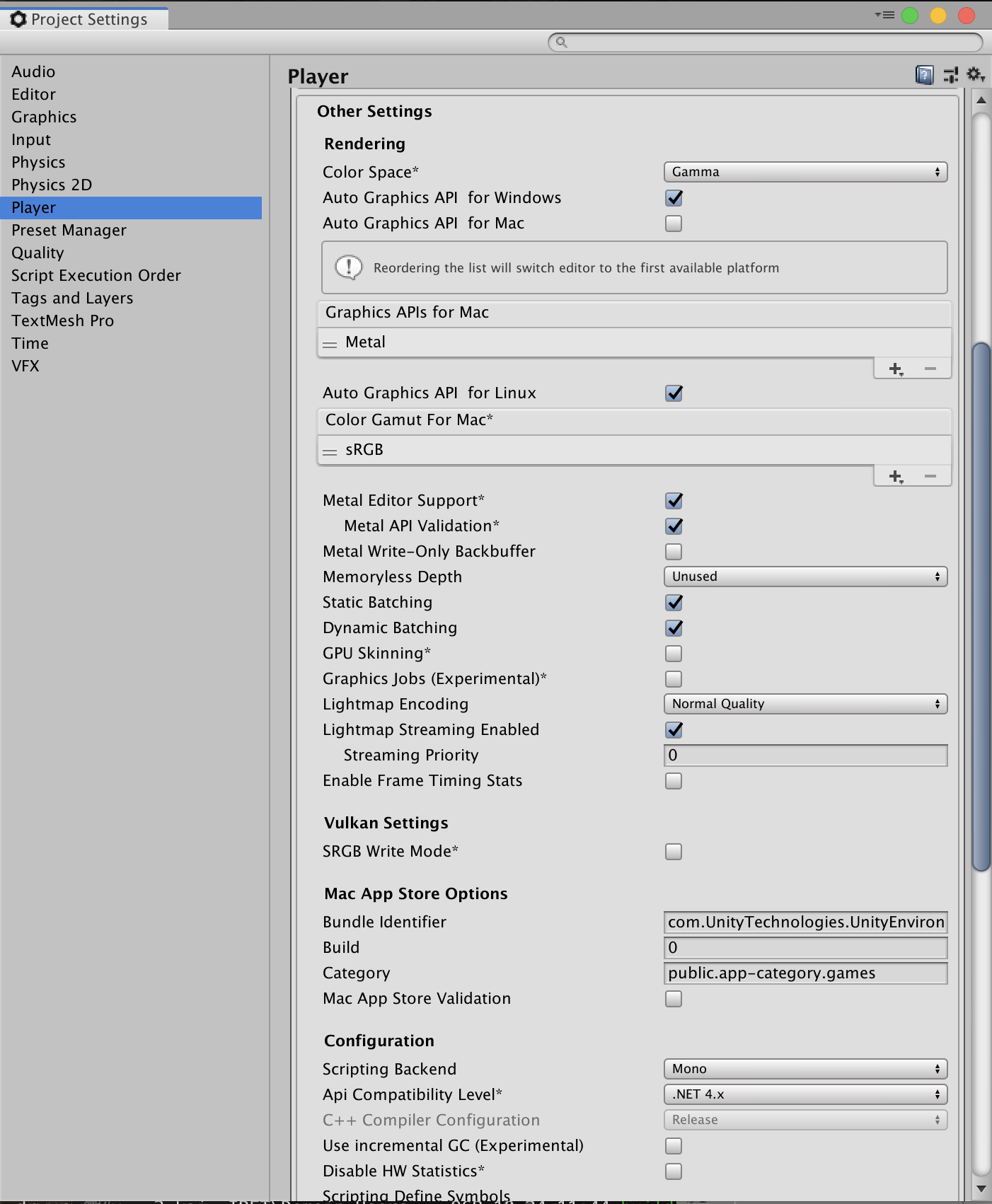Open the Api Compatibility Level dropdown
This screenshot has height=1204, width=992.
tap(805, 1094)
